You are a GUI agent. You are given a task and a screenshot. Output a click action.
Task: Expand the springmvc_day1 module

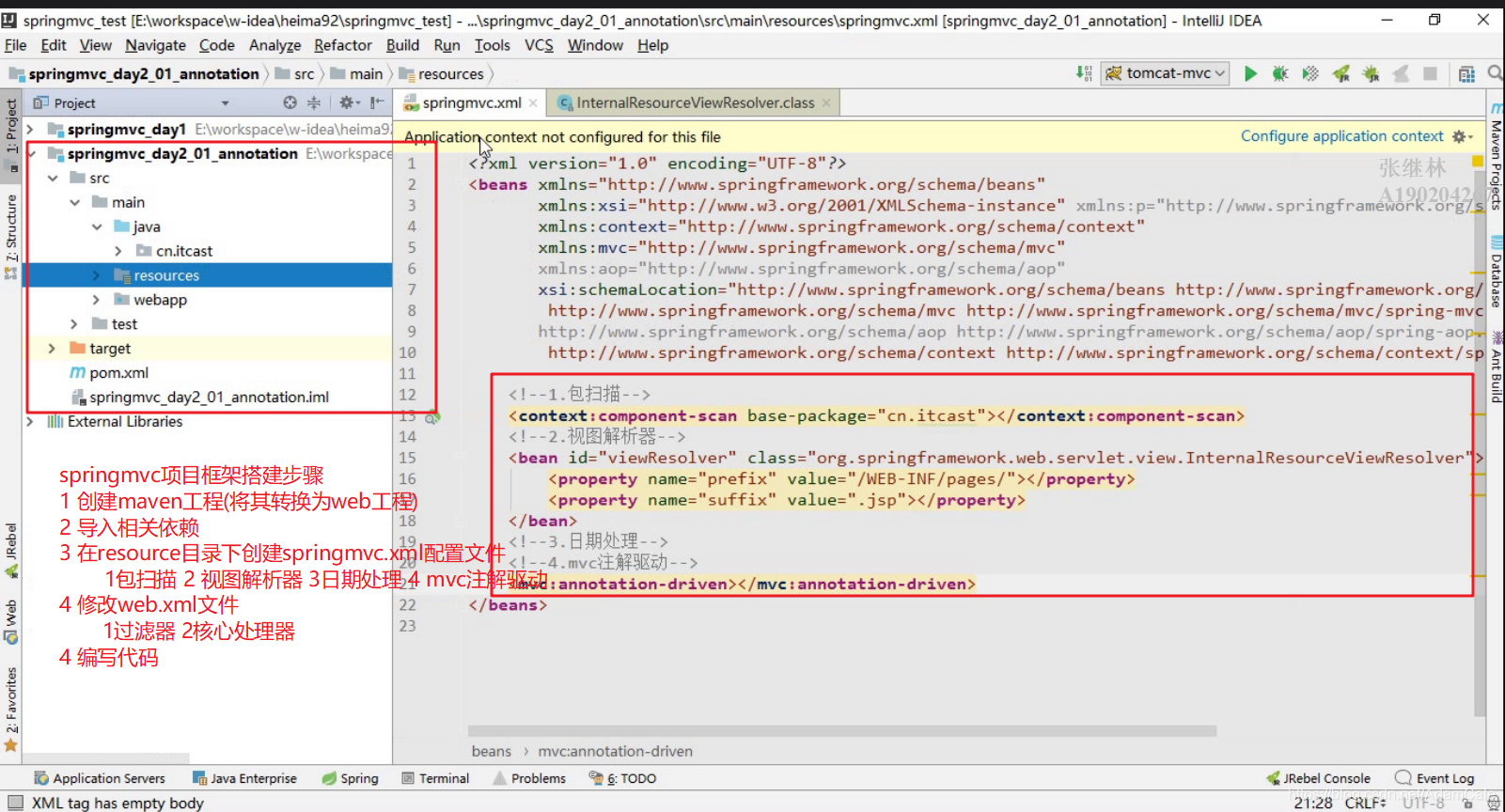(x=30, y=129)
